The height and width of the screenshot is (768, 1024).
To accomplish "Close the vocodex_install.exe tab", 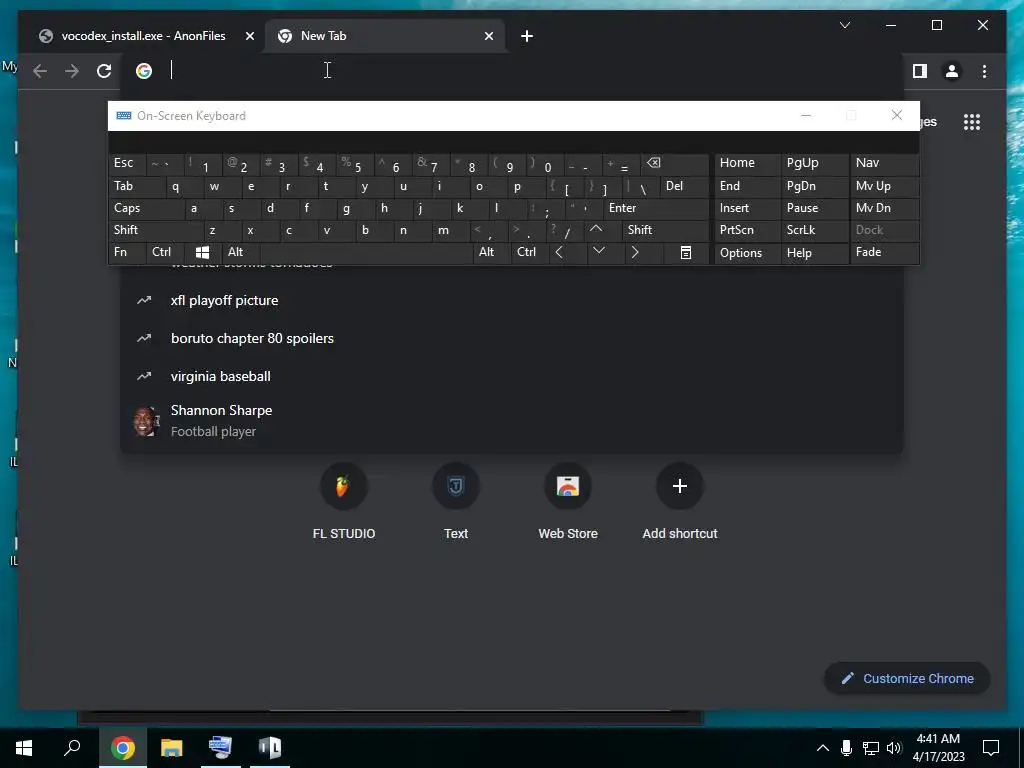I will pos(249,36).
